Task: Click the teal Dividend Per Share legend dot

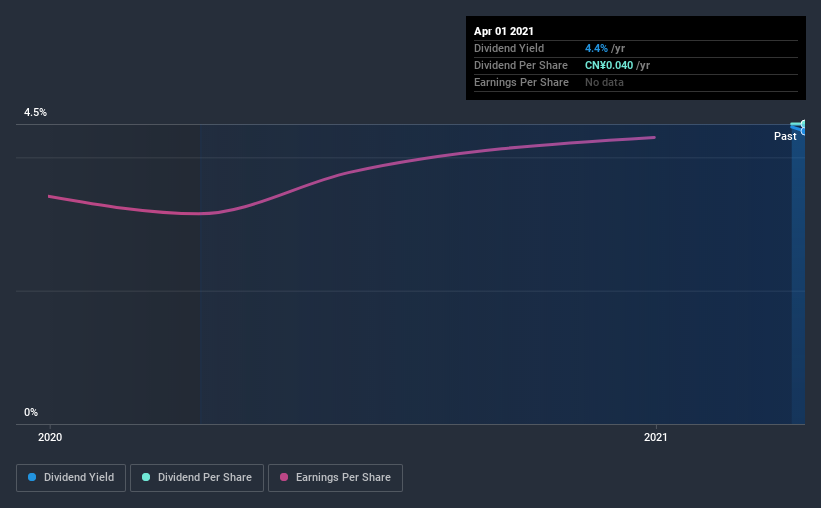Action: point(146,477)
